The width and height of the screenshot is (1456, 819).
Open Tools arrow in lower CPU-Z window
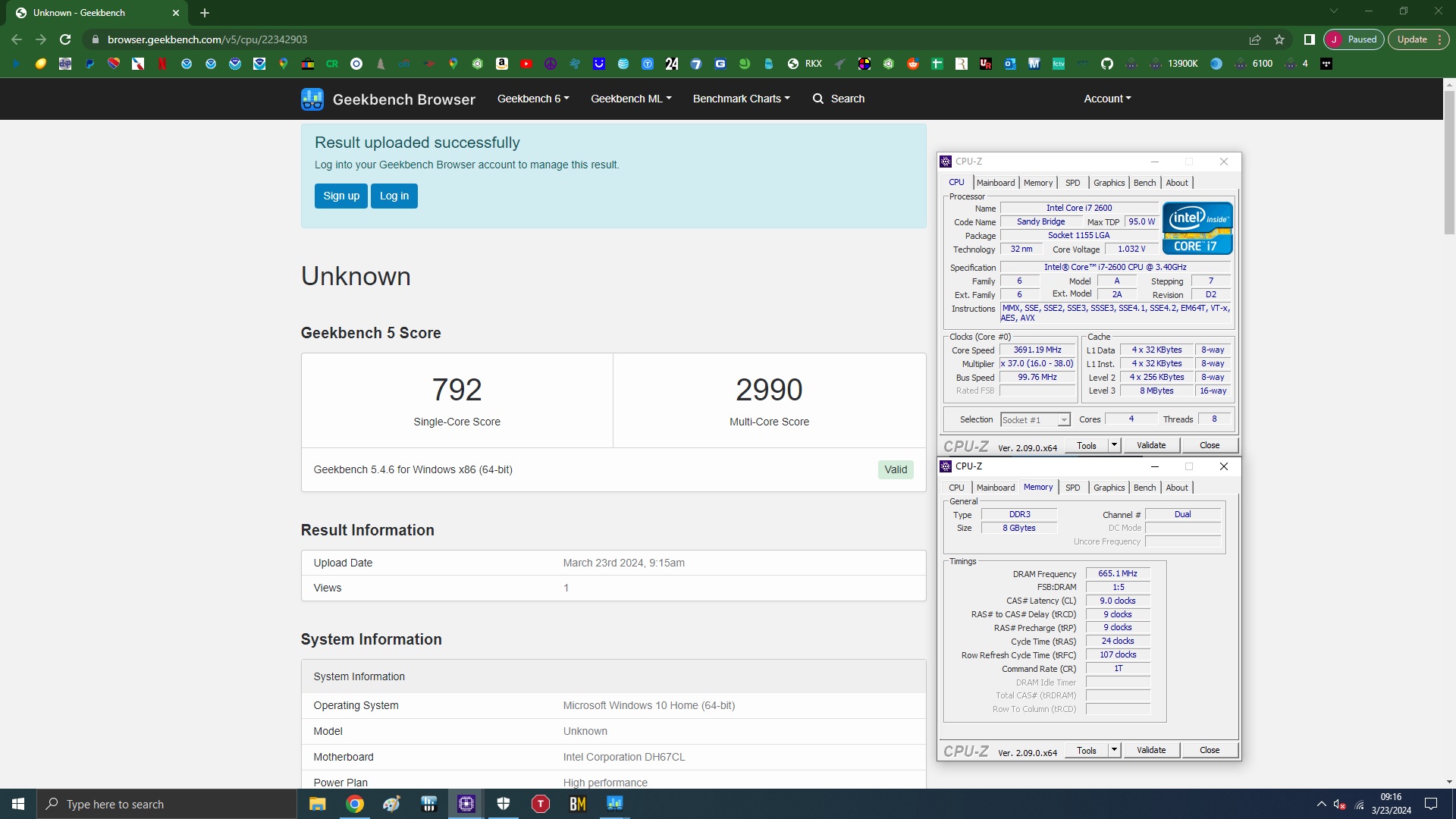click(1114, 750)
